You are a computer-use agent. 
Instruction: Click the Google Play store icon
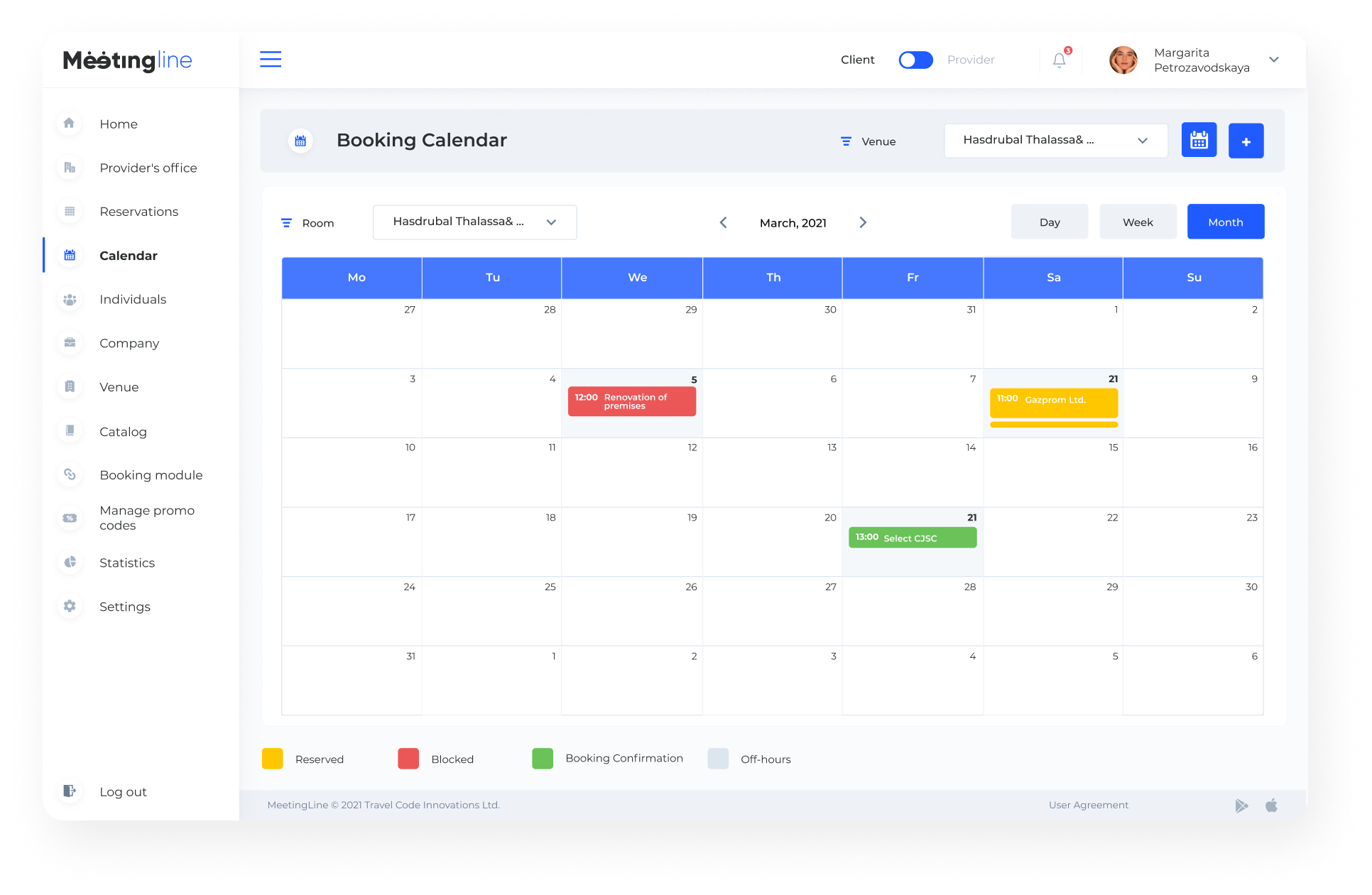pyautogui.click(x=1241, y=805)
